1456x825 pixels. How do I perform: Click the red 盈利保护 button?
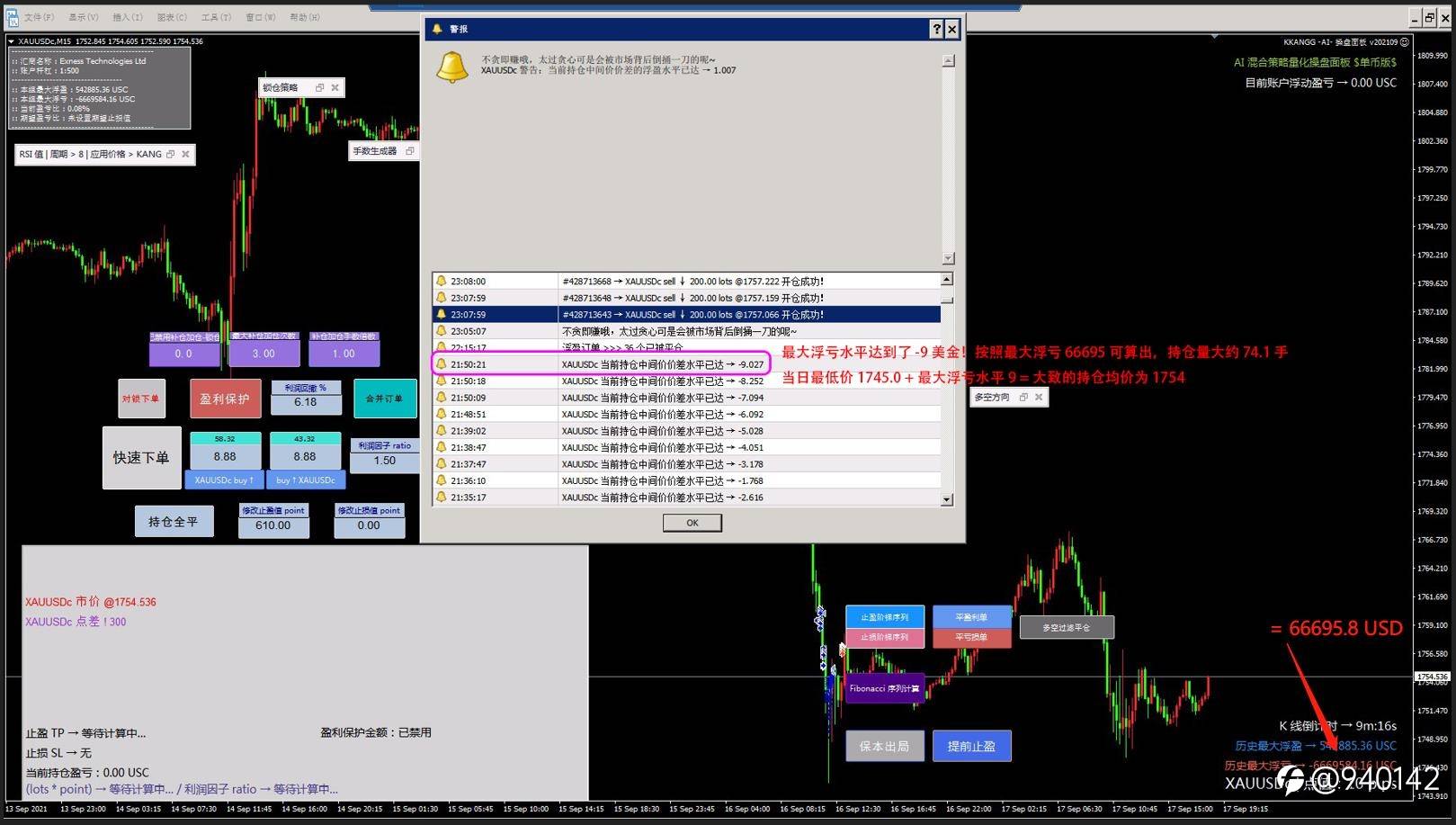(x=225, y=399)
